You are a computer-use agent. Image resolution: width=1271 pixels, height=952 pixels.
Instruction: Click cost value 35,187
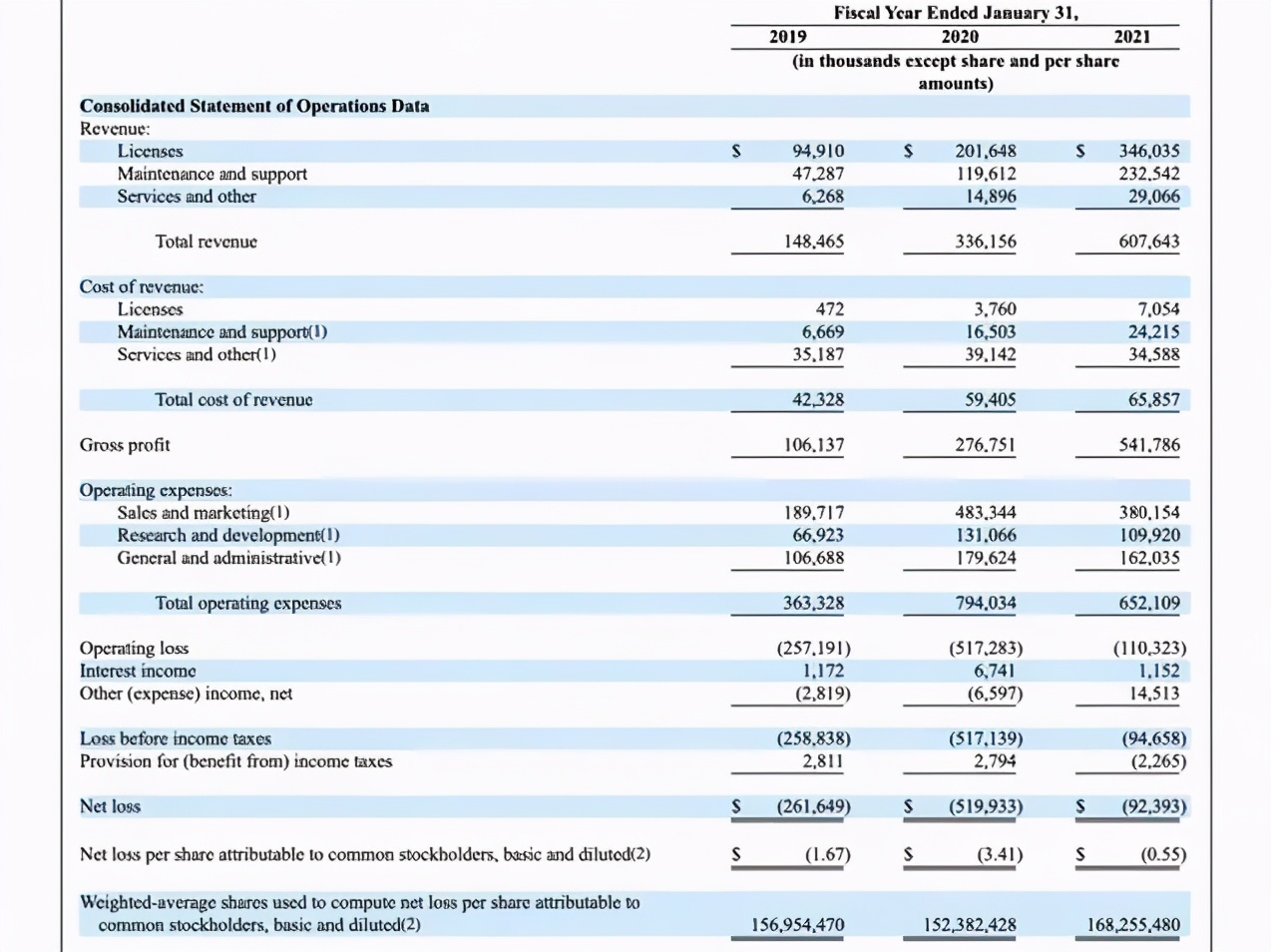coord(818,354)
